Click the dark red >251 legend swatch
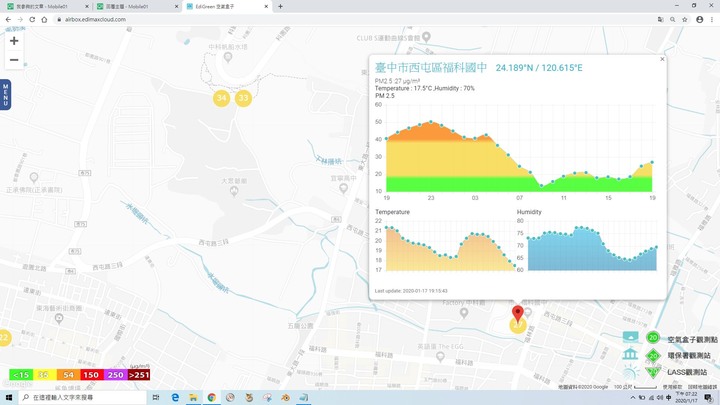 (x=139, y=375)
